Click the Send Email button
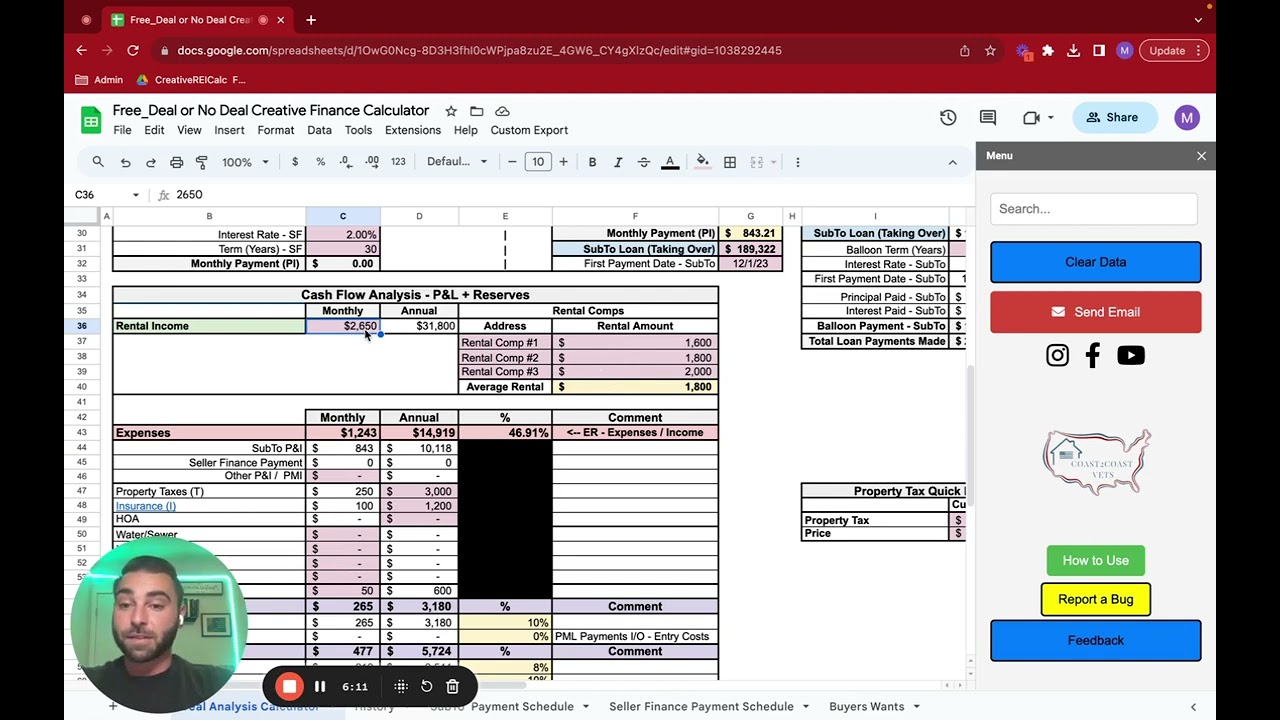This screenshot has height=720, width=1280. 1095,312
